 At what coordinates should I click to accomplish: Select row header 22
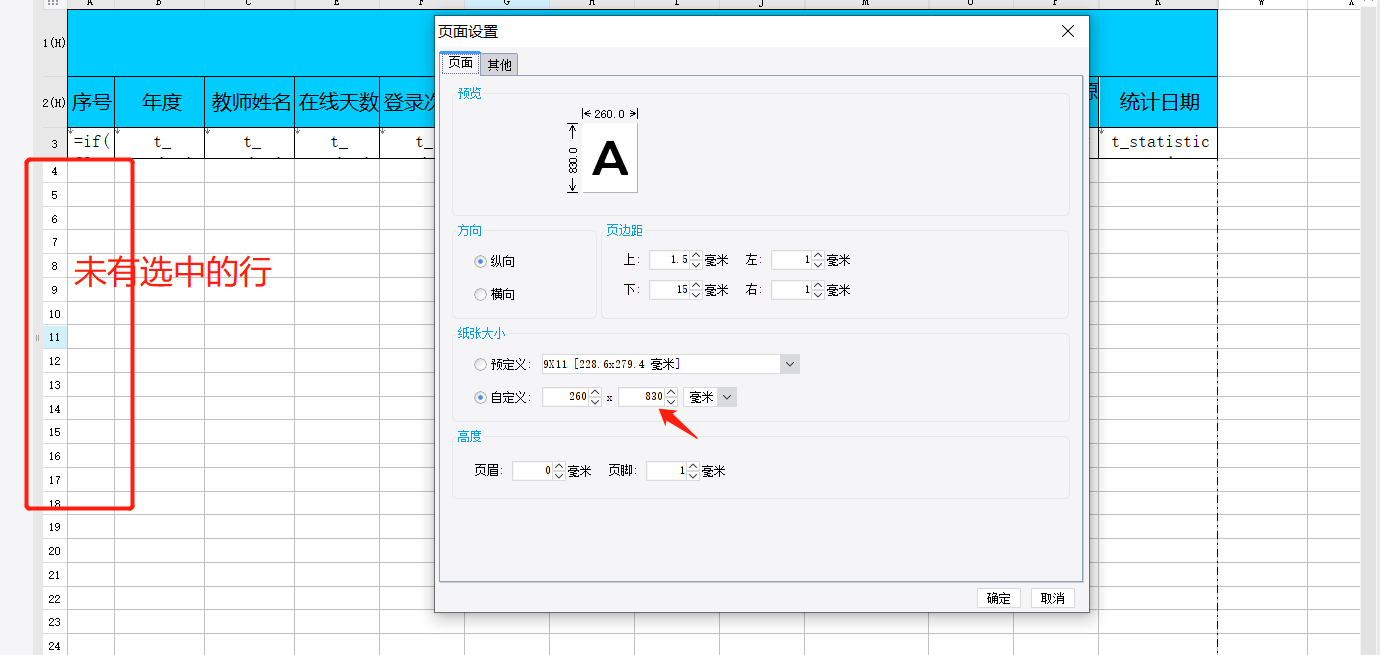click(x=54, y=598)
